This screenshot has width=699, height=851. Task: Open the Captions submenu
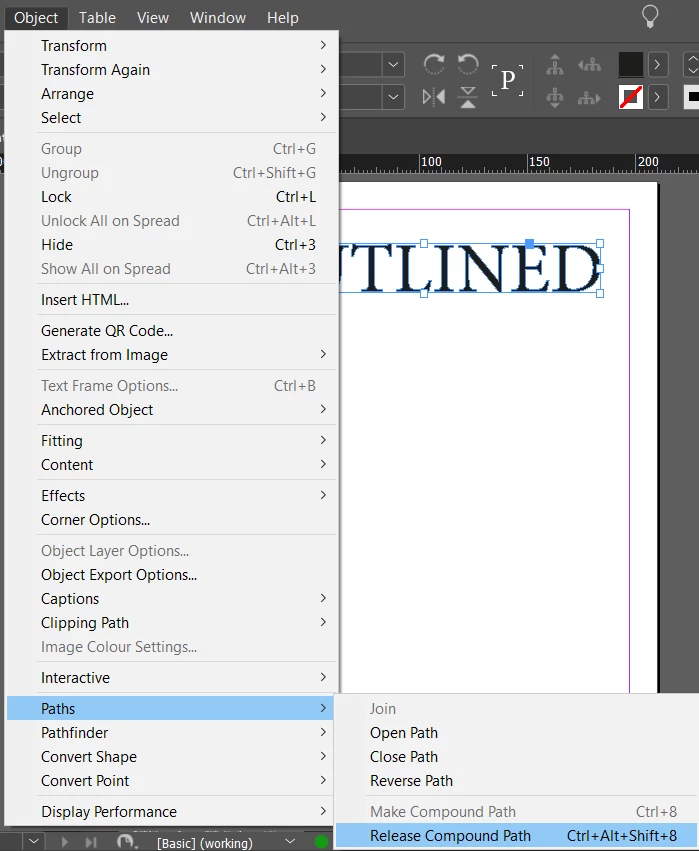point(171,599)
